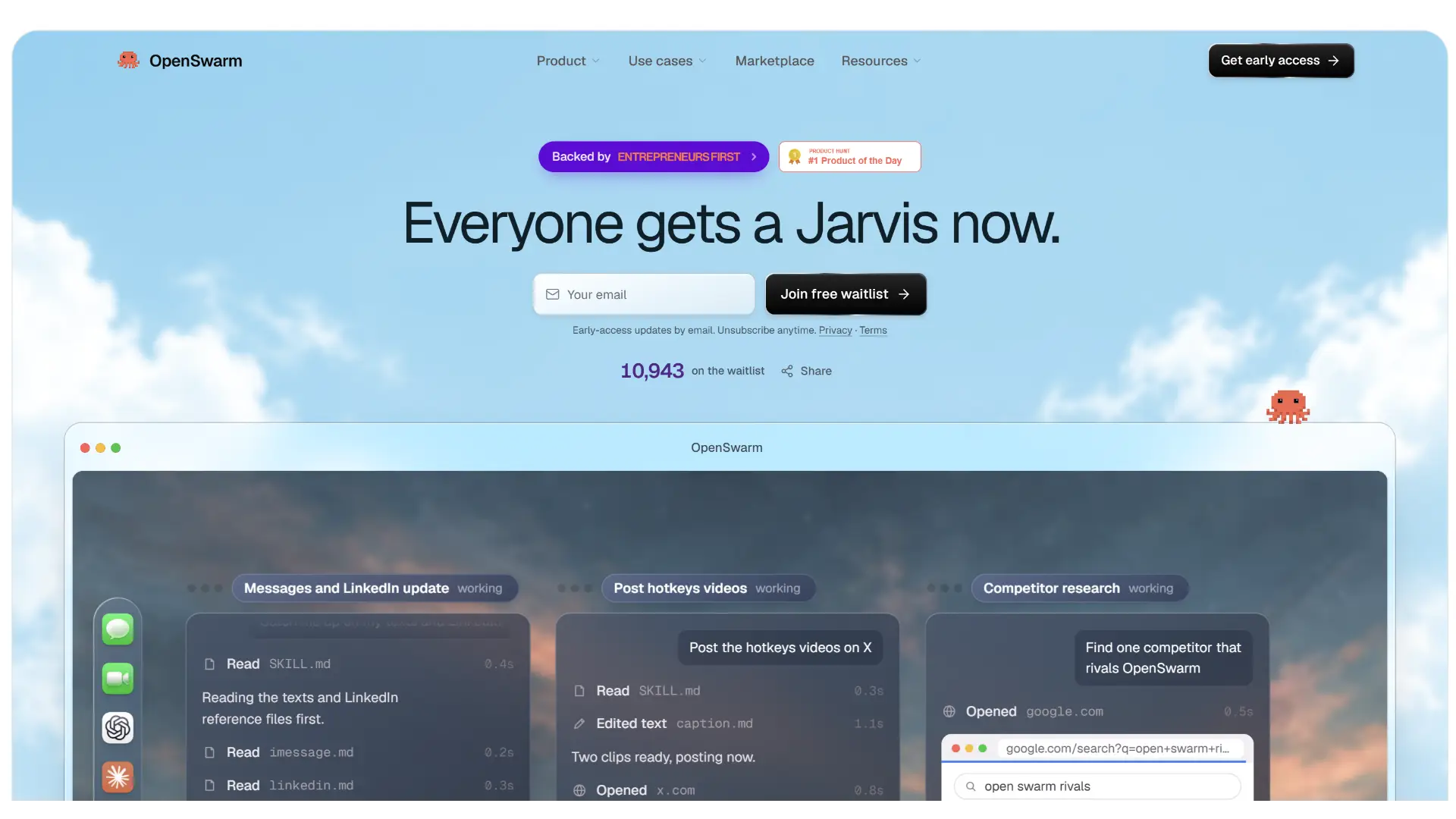Open the Resources menu
Image resolution: width=1456 pixels, height=819 pixels.
point(881,61)
